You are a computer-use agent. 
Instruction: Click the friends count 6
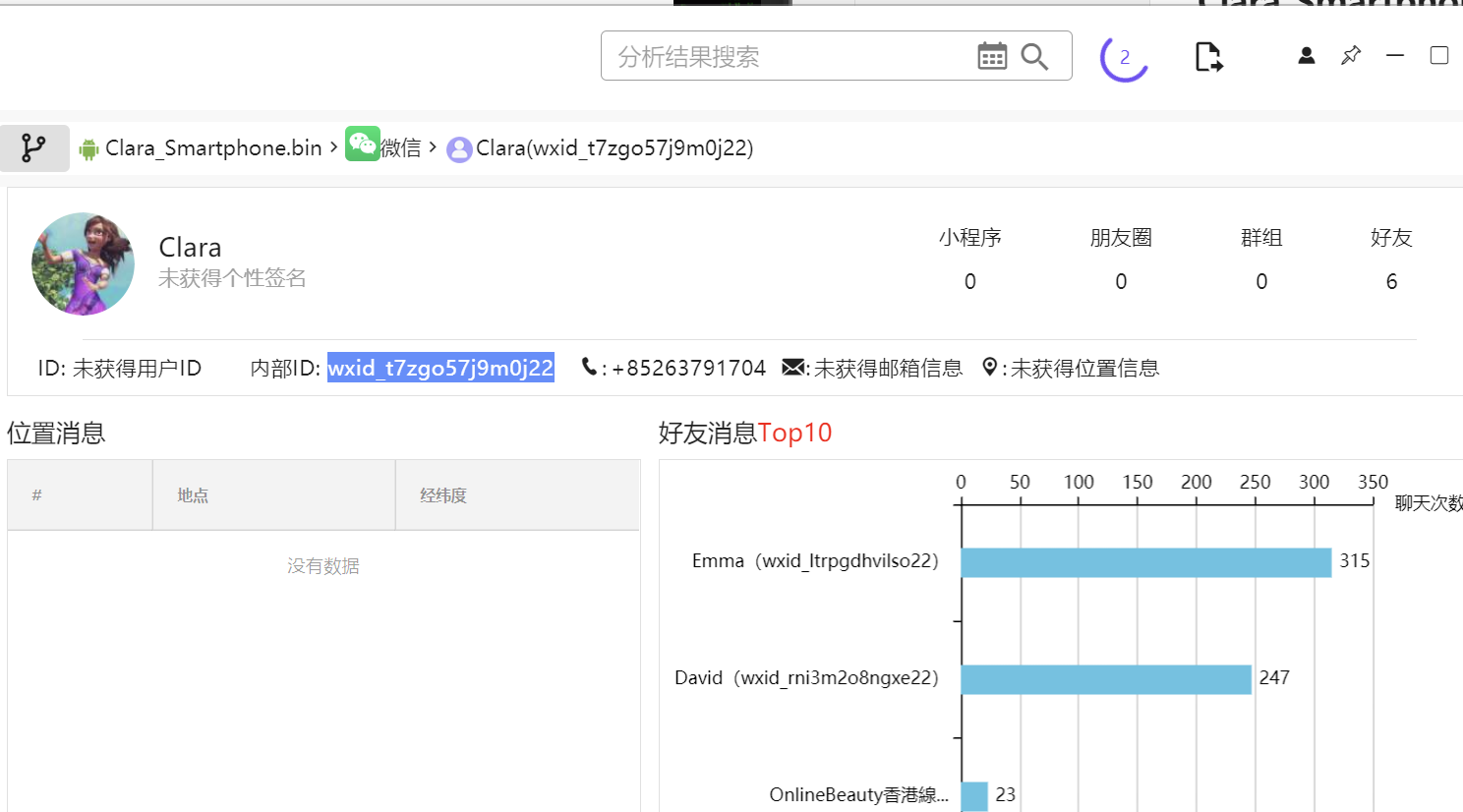point(1391,282)
